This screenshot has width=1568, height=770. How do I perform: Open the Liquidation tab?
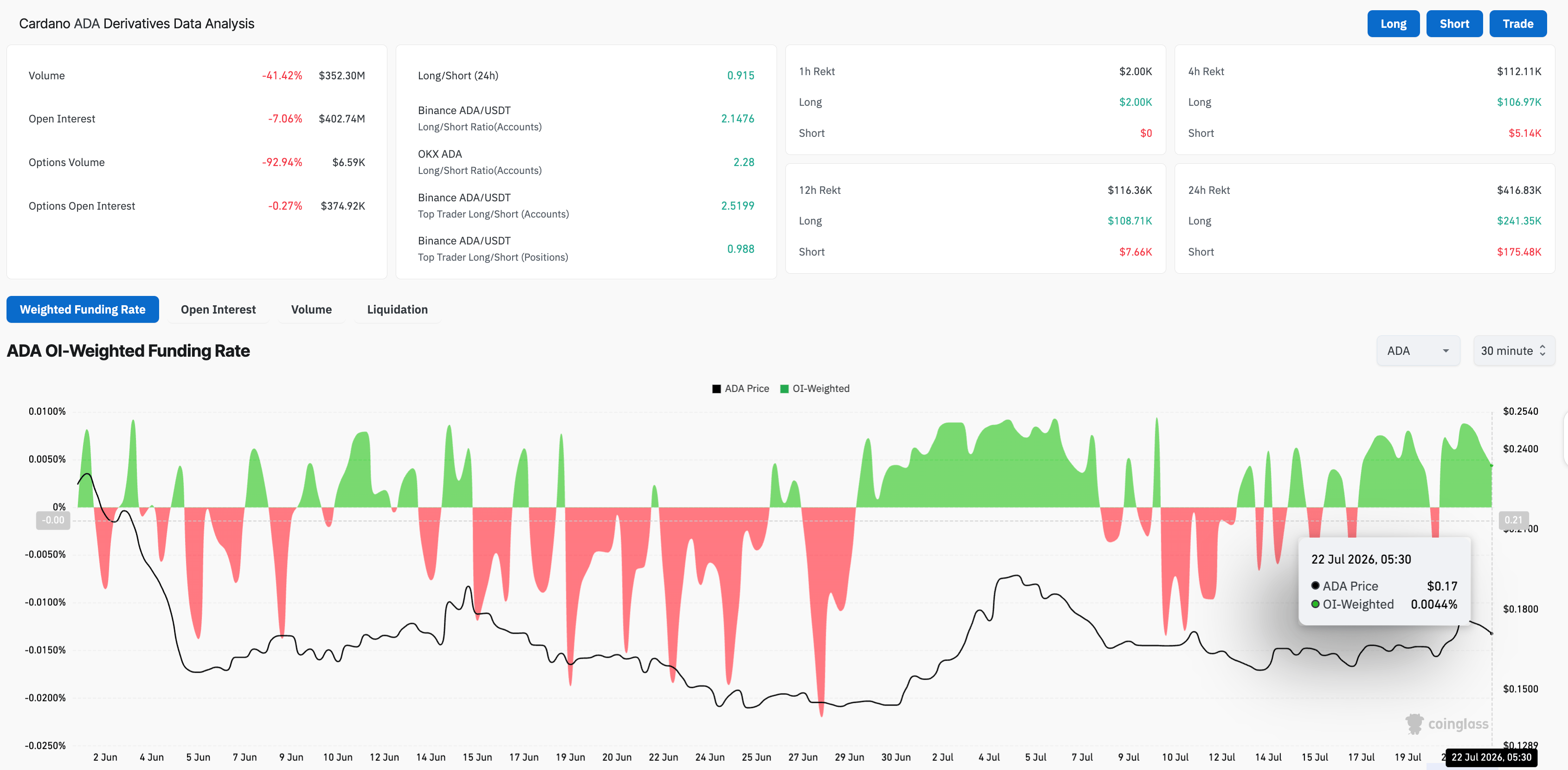coord(397,309)
